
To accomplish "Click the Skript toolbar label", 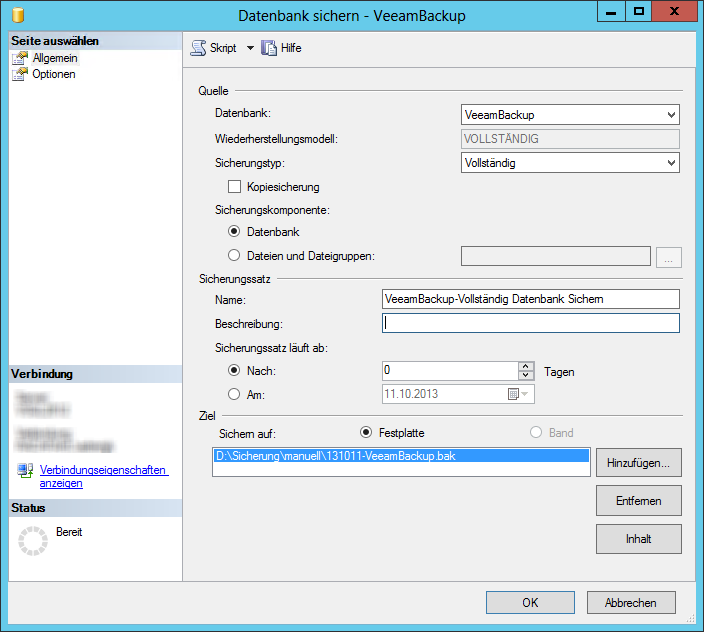I will [x=223, y=48].
